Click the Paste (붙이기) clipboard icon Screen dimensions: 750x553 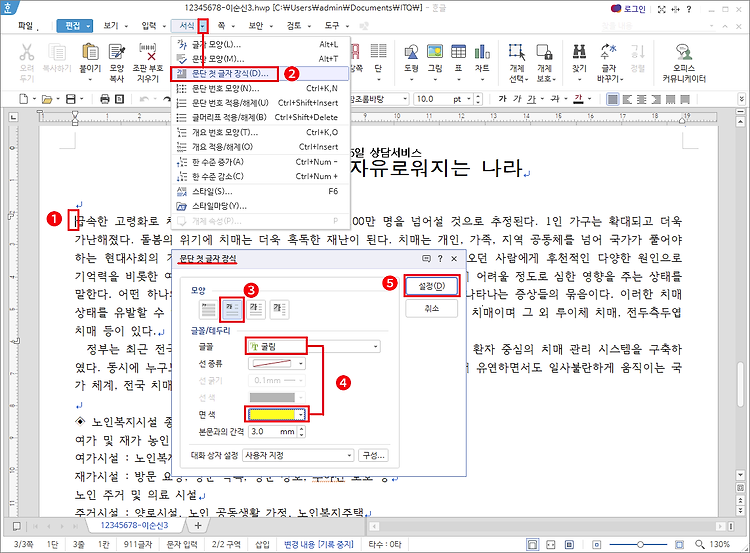click(x=90, y=52)
